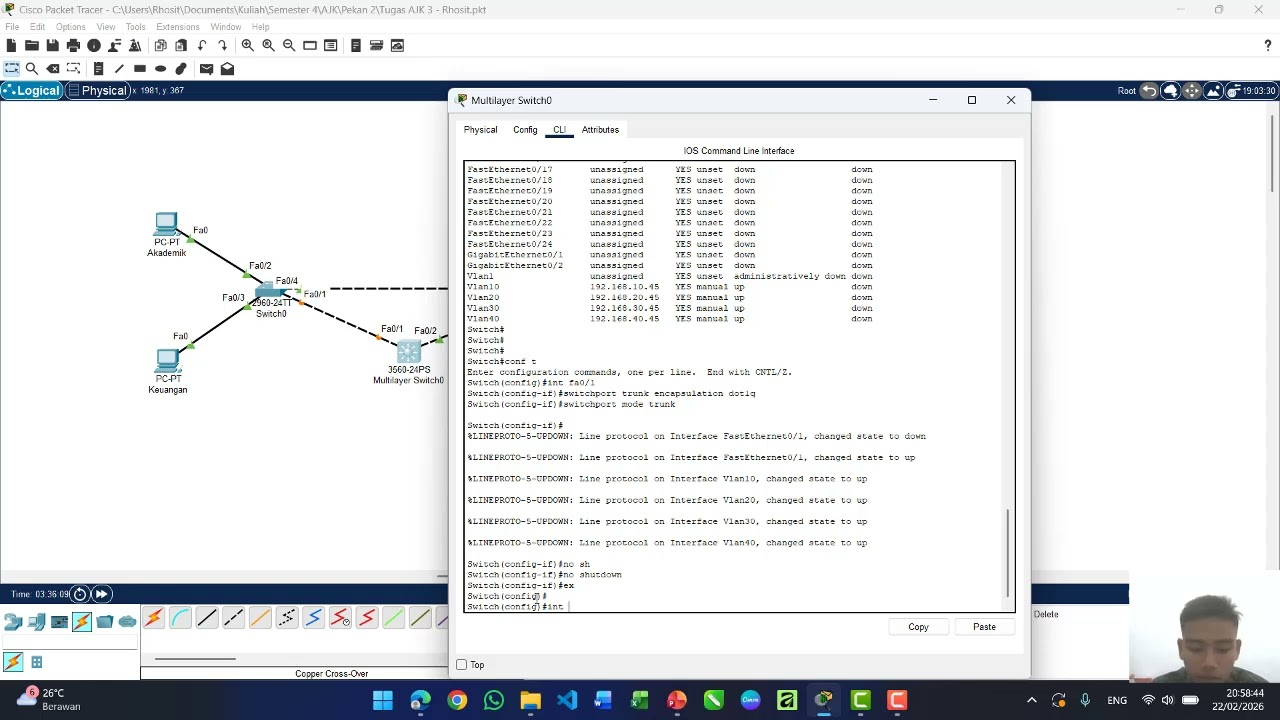Switch to Logical workspace view
Screen dimensions: 1280x720
click(x=31, y=91)
